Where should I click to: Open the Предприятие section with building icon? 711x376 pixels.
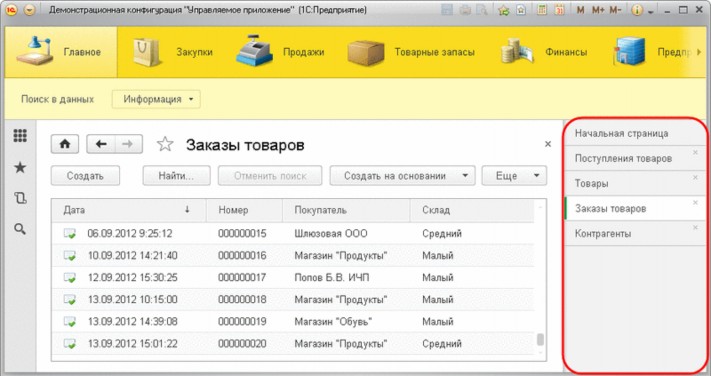[x=651, y=52]
